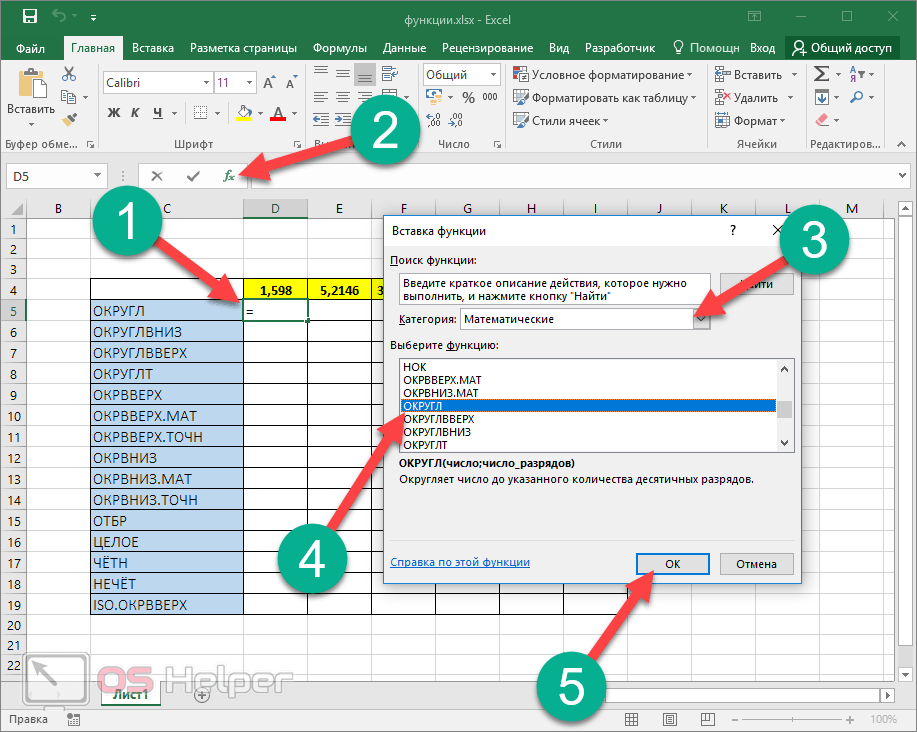Align text left in cell
Viewport: 917px width, 732px height.
320,96
